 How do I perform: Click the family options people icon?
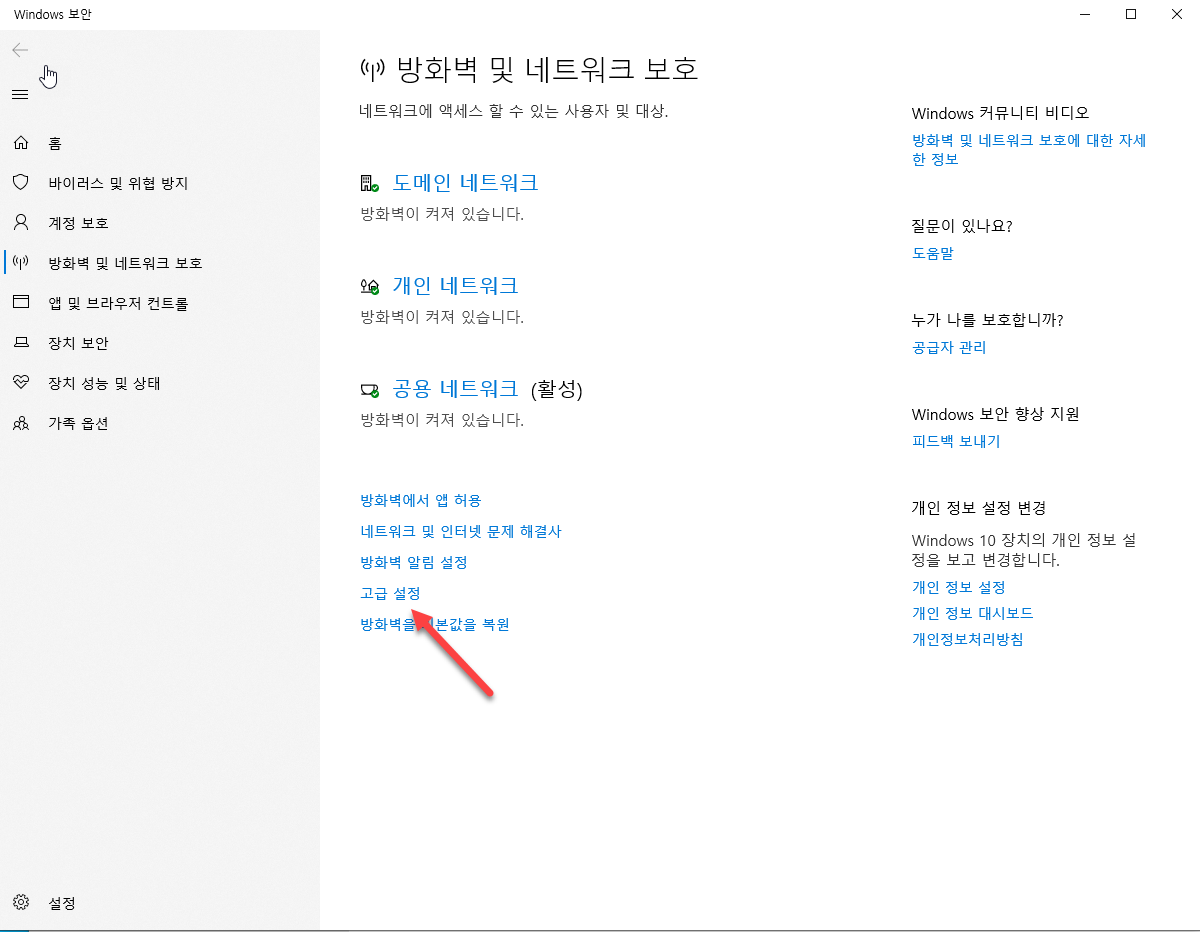point(21,423)
